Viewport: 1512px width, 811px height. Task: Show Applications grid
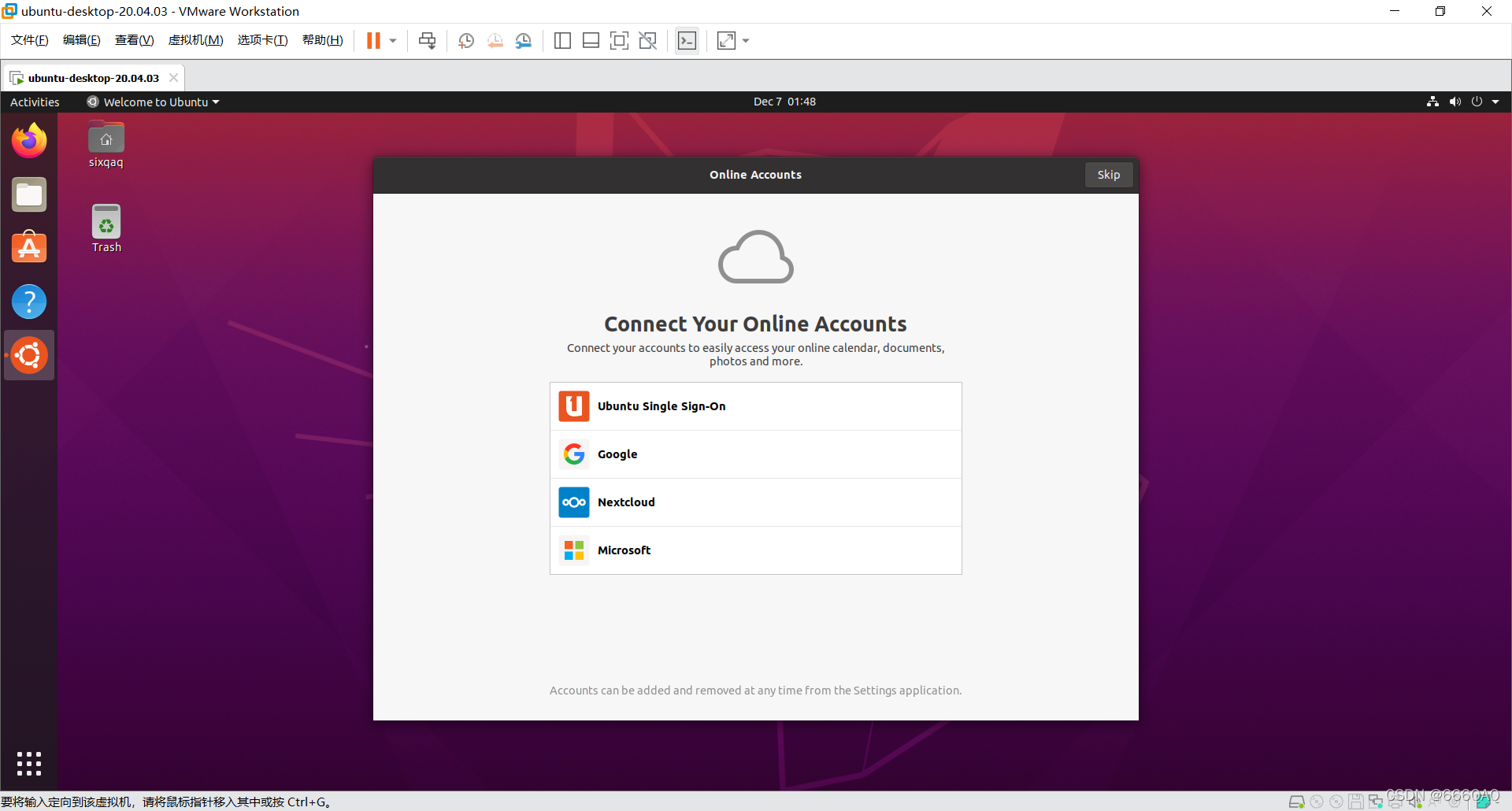click(x=29, y=763)
